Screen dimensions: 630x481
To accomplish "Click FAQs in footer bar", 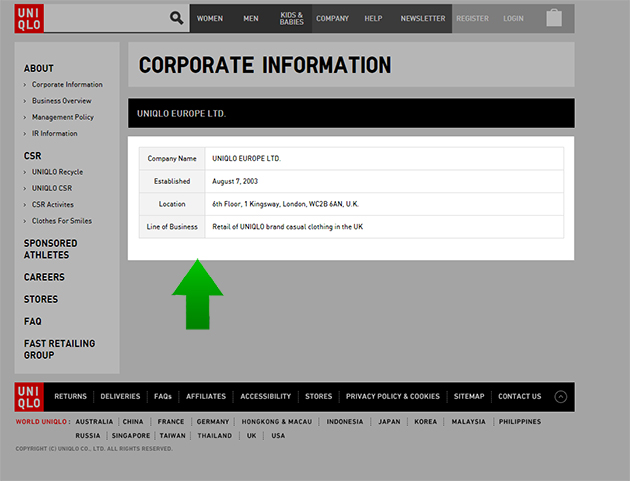I will tap(163, 397).
